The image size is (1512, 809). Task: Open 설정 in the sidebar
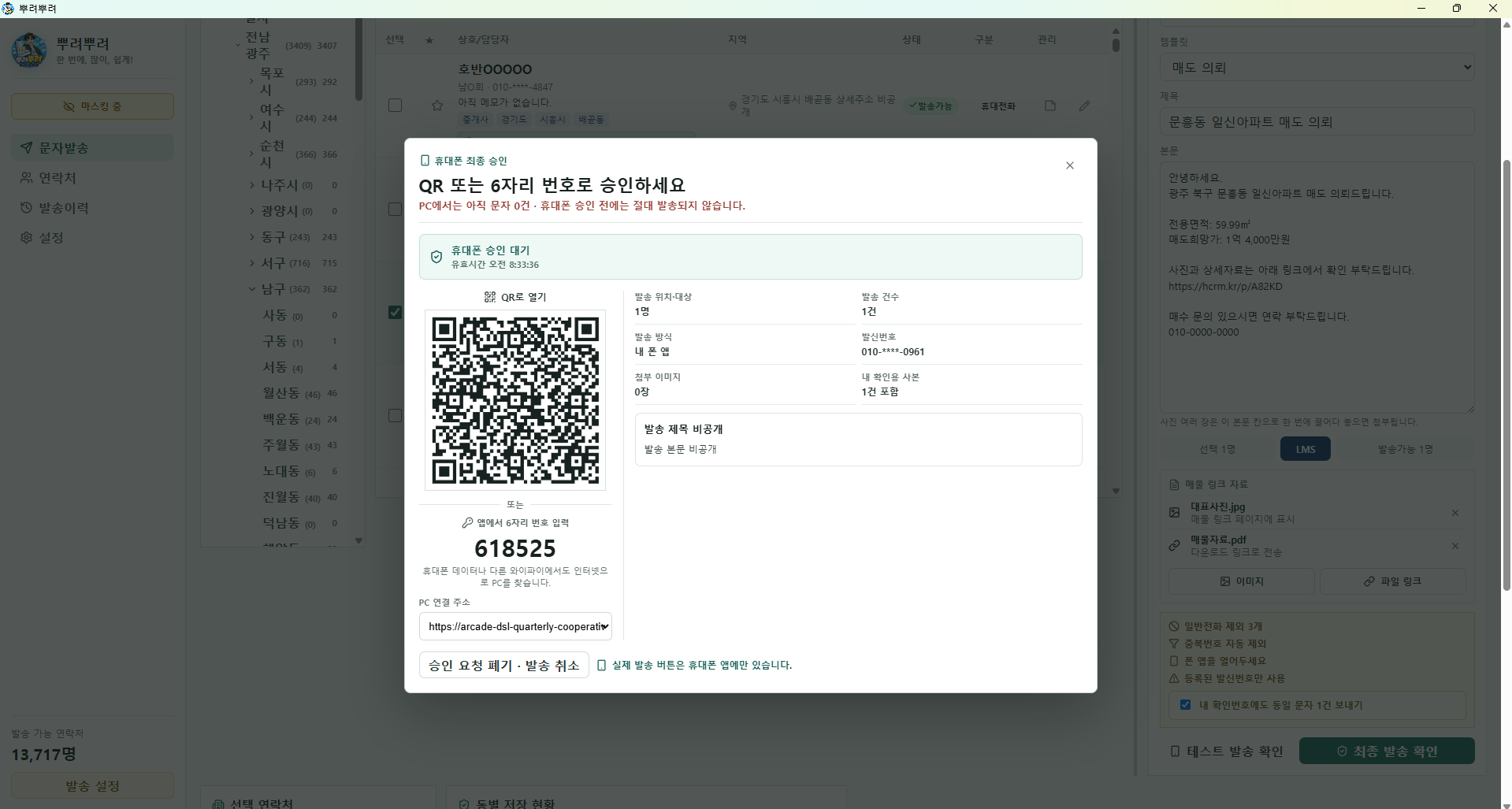[92, 238]
